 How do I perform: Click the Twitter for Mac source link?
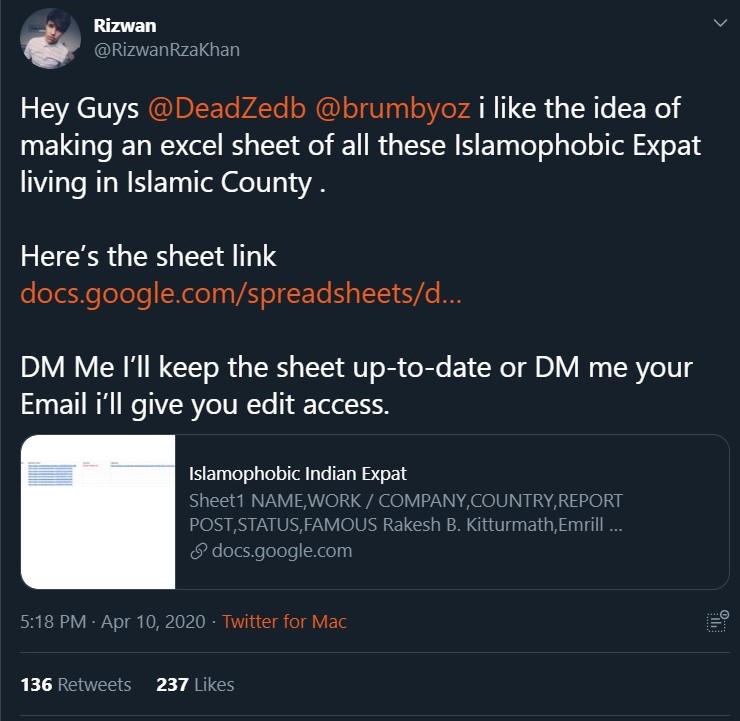pos(284,621)
